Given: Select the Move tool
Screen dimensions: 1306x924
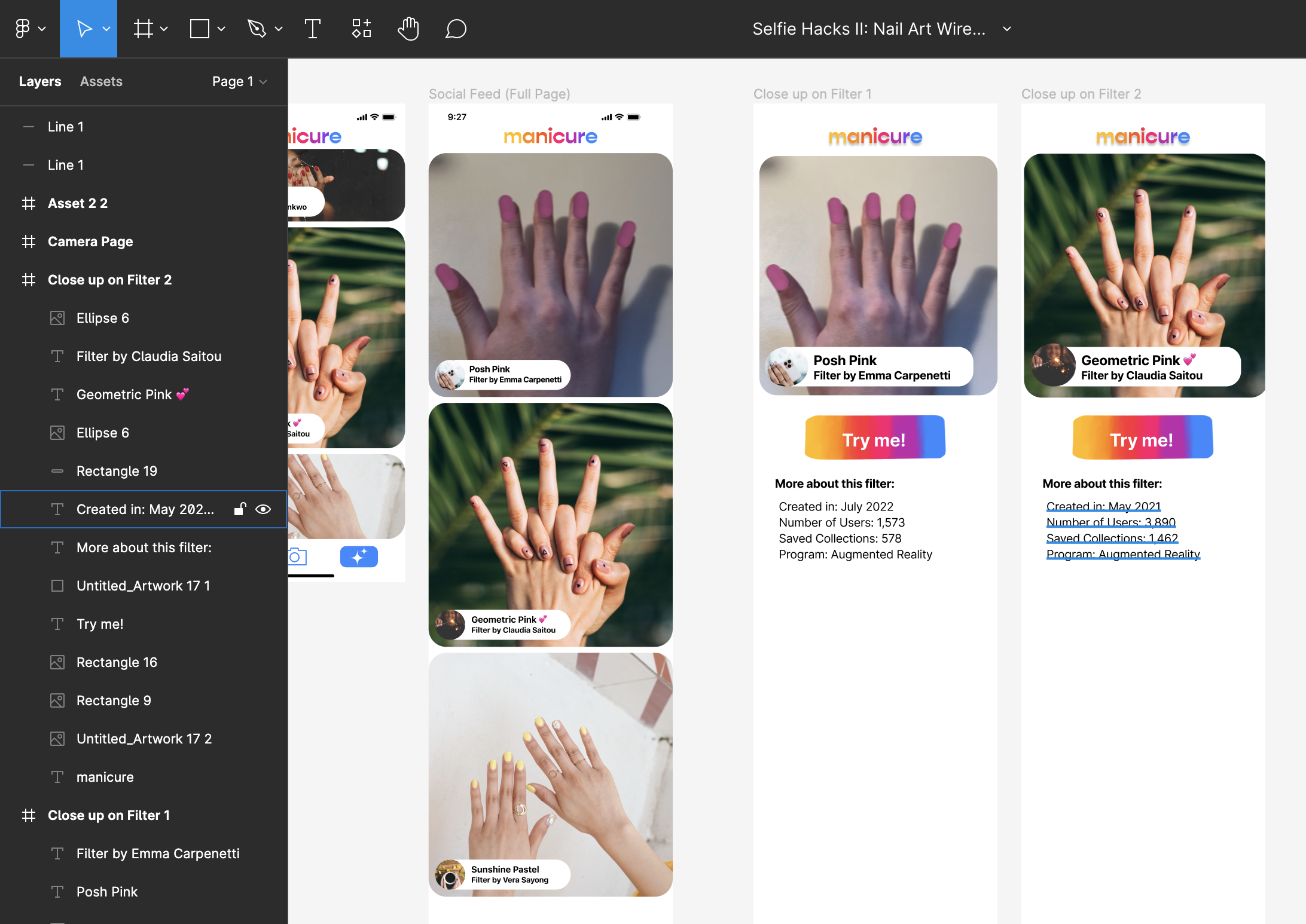Looking at the screenshot, I should click(x=84, y=28).
